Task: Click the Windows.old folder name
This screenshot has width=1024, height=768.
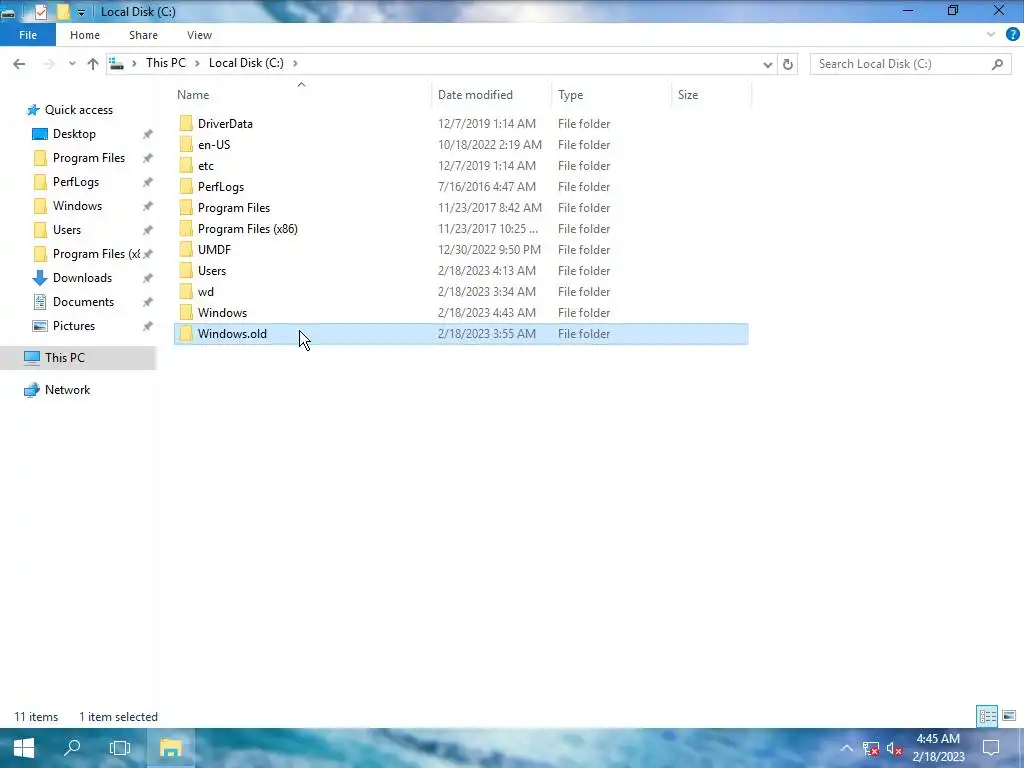Action: [x=232, y=334]
